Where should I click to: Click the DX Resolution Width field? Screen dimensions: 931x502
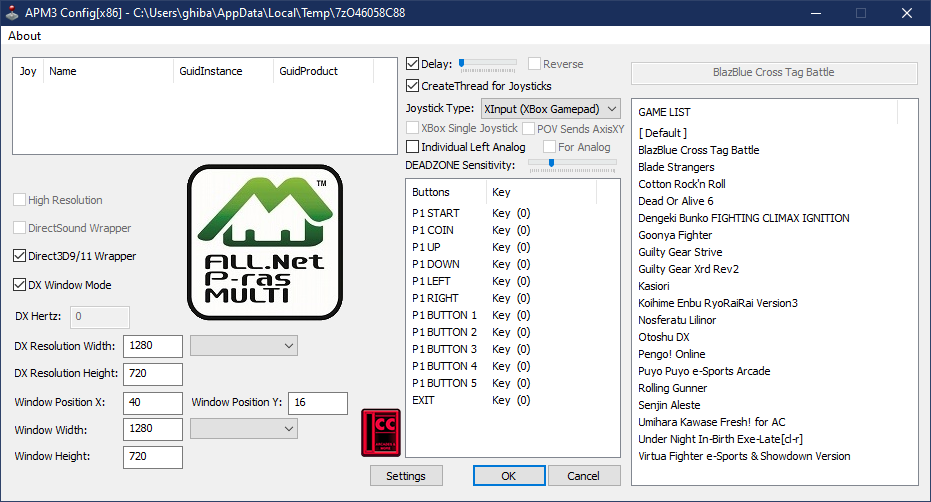tap(153, 346)
